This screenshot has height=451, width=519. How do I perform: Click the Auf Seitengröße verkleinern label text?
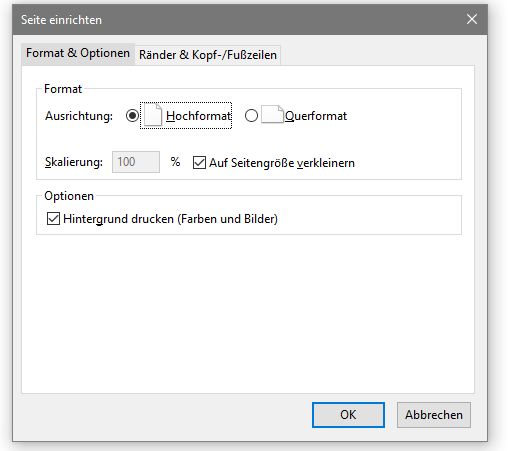[282, 163]
